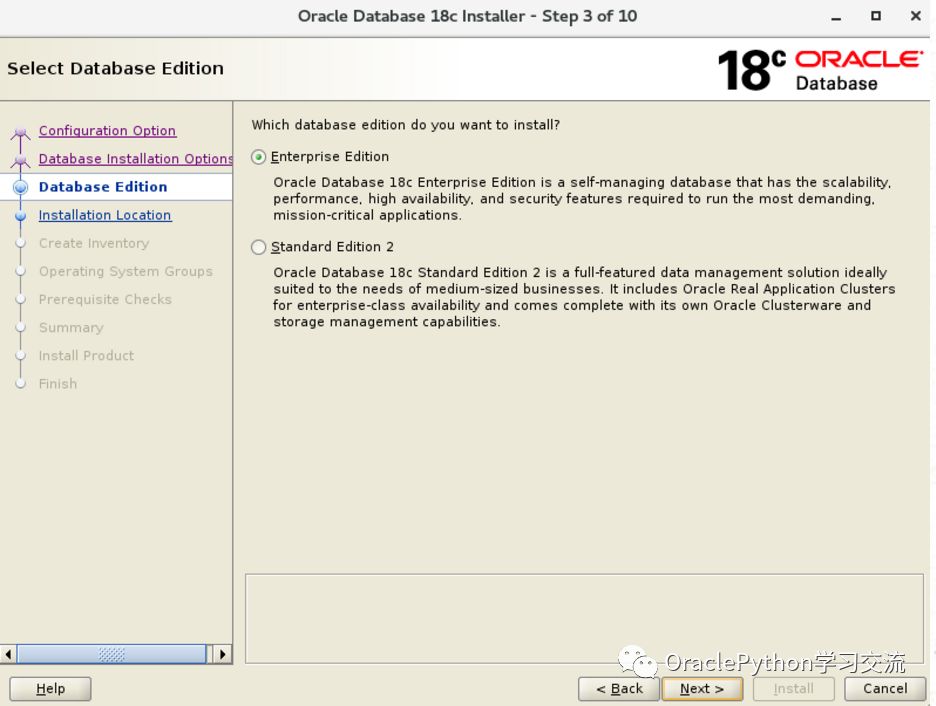The image size is (936, 706).
Task: Click the Oracle 18c Database logo
Action: tap(820, 70)
